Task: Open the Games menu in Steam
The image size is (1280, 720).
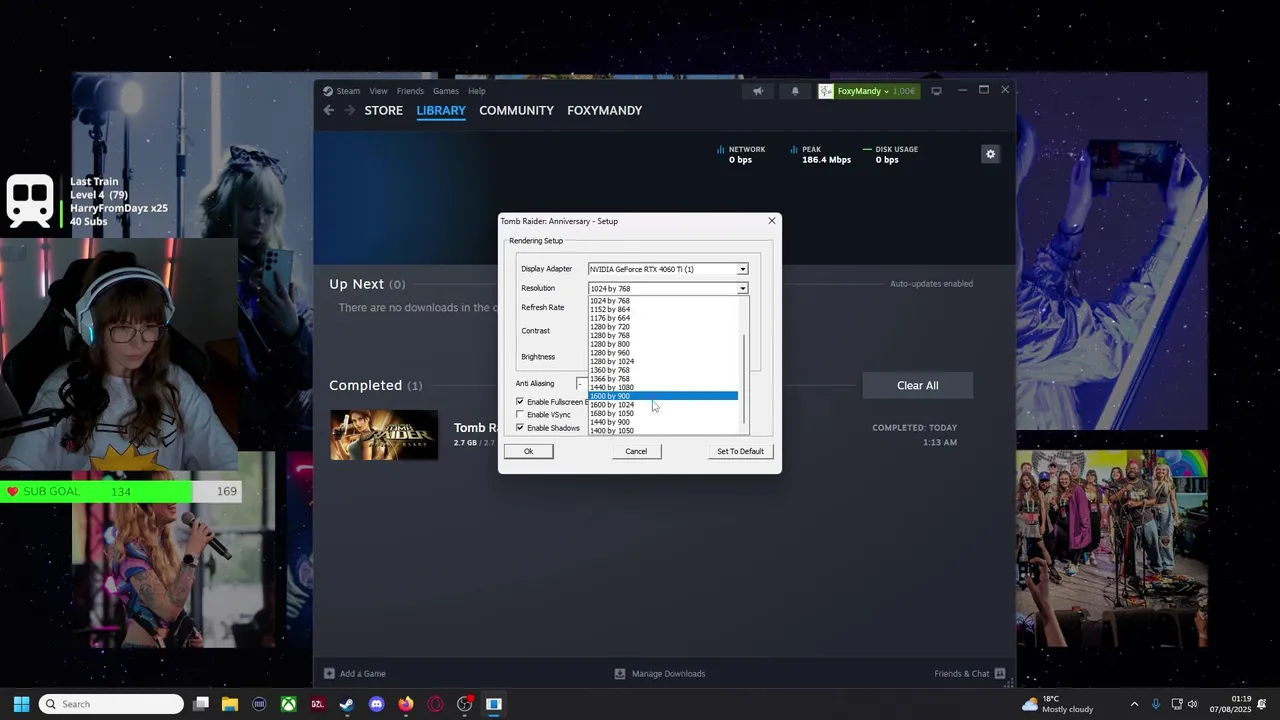Action: pyautogui.click(x=446, y=91)
